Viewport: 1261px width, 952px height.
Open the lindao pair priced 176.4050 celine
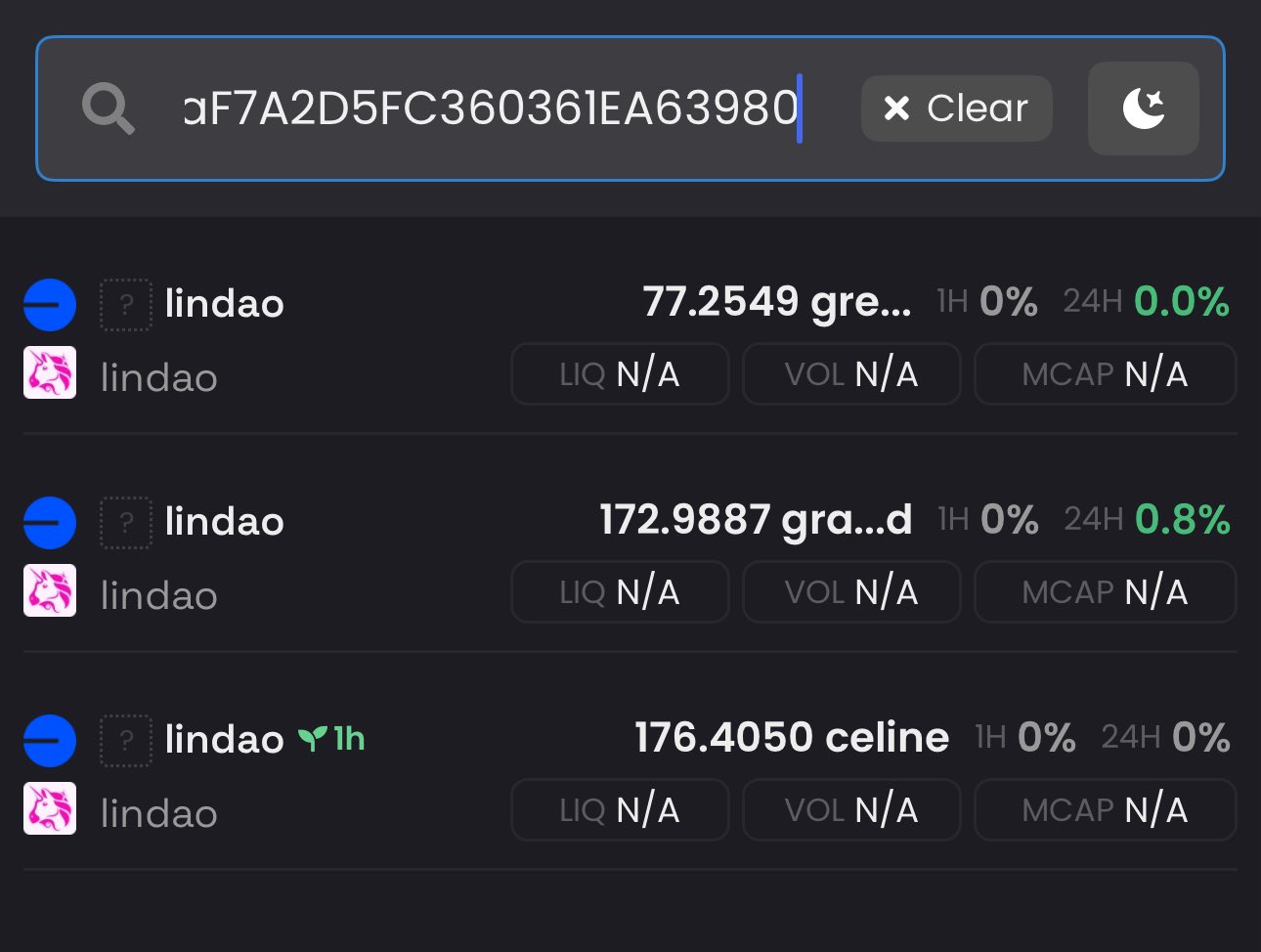791,738
